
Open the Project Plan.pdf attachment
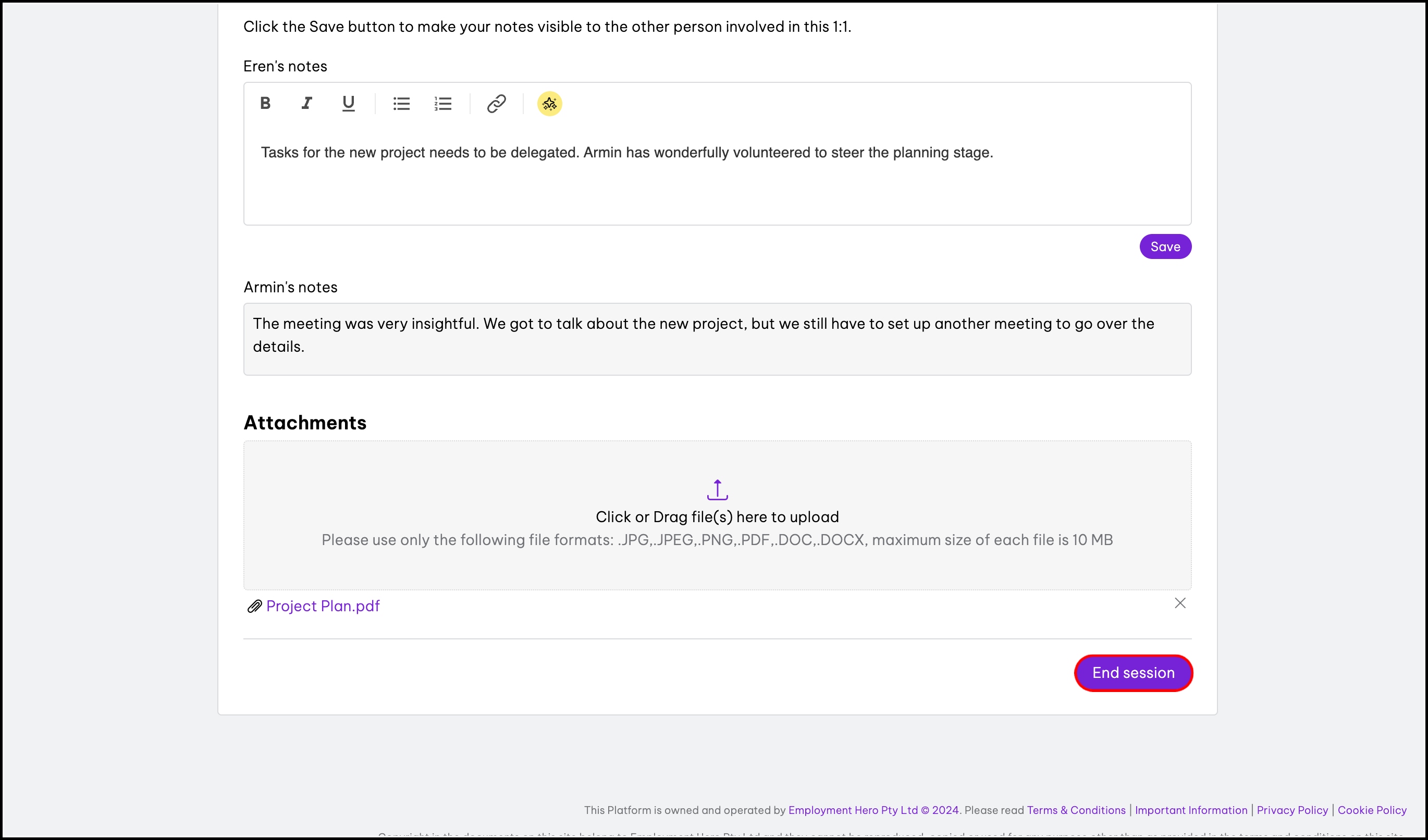click(x=323, y=606)
